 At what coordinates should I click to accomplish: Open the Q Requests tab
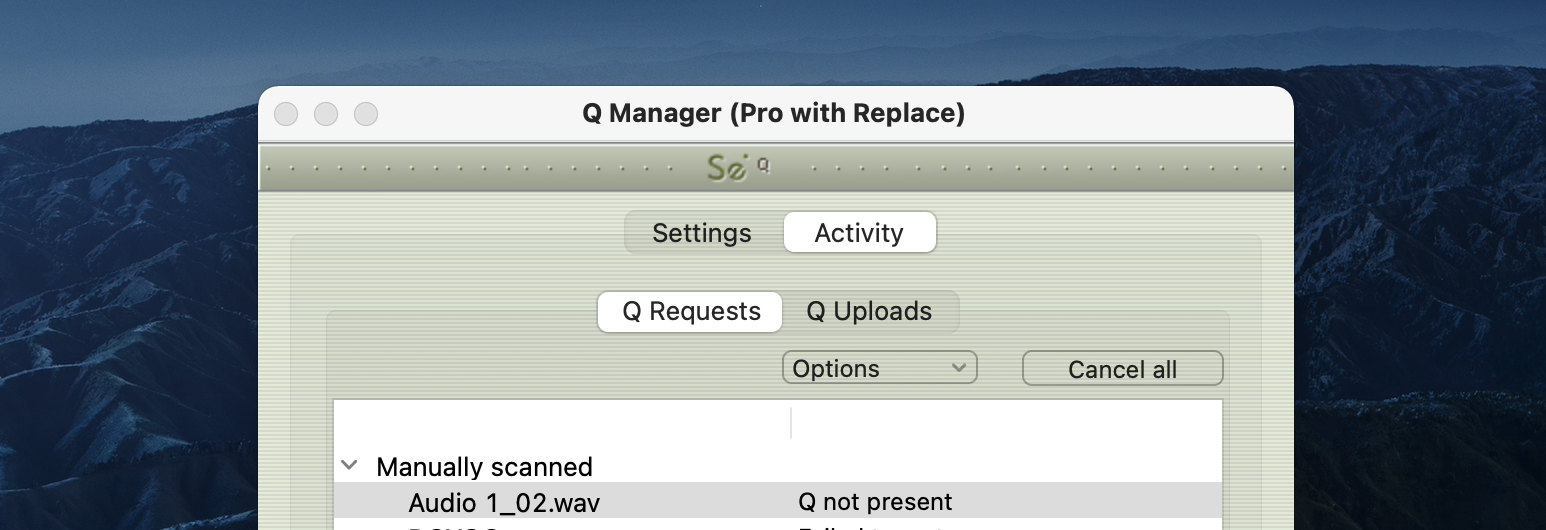pyautogui.click(x=691, y=312)
